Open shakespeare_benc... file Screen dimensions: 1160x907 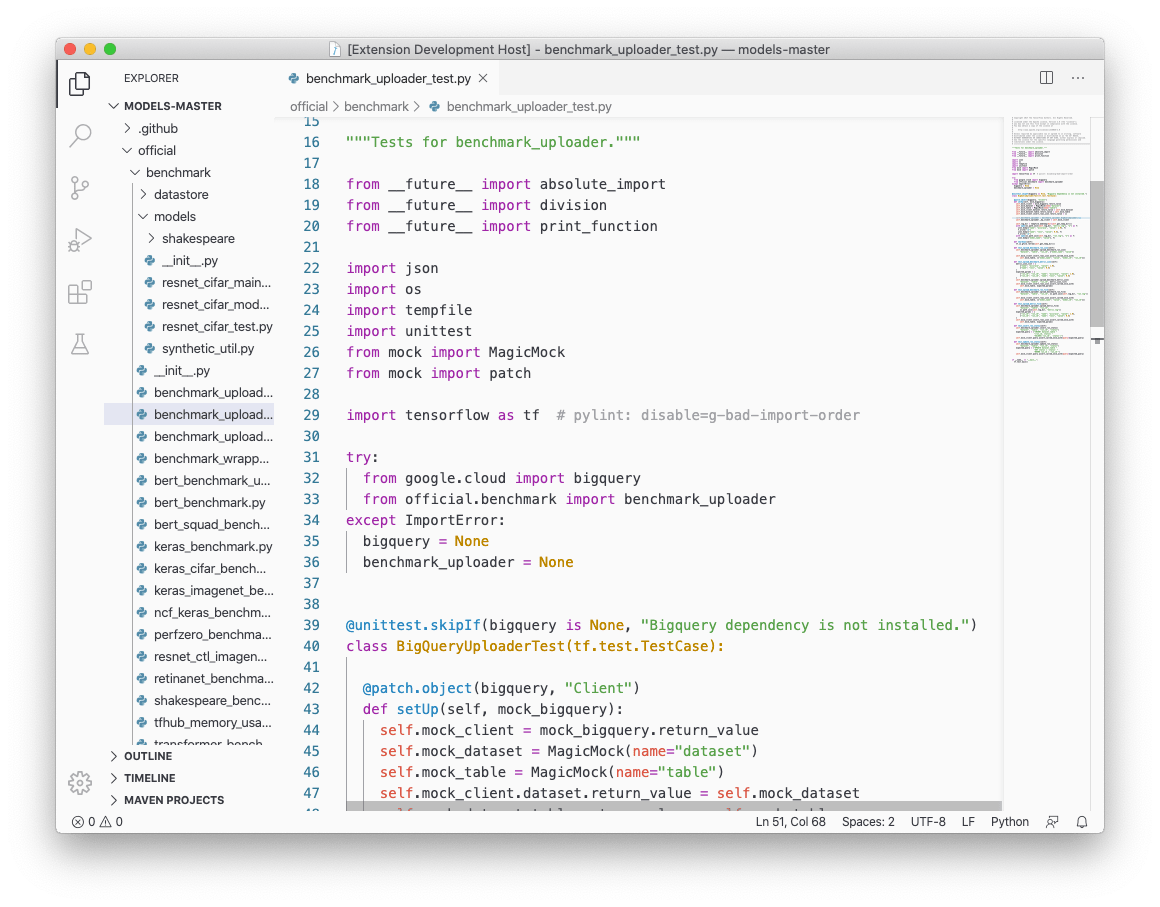189,701
